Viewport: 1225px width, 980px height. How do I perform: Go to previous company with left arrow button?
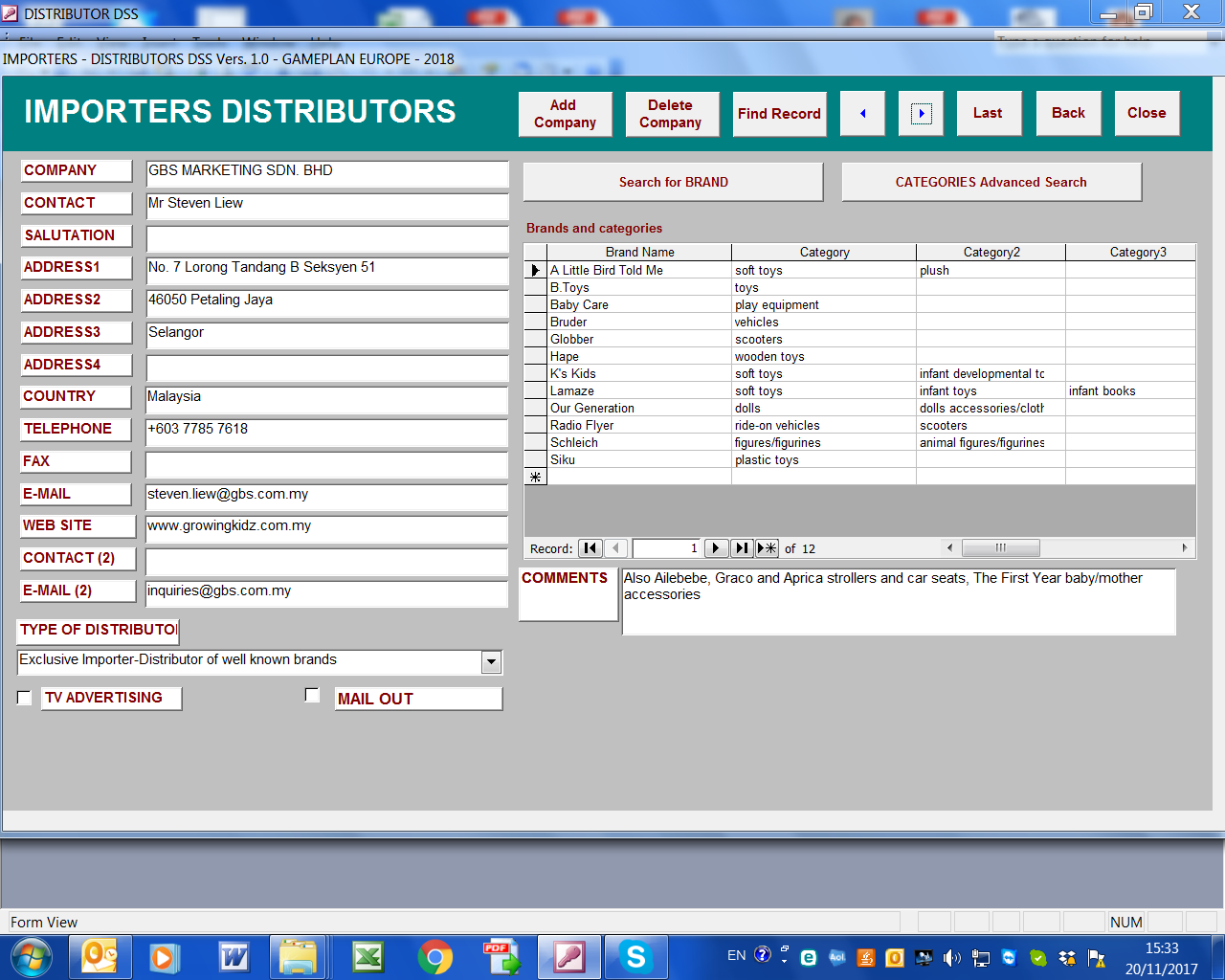pyautogui.click(x=862, y=114)
